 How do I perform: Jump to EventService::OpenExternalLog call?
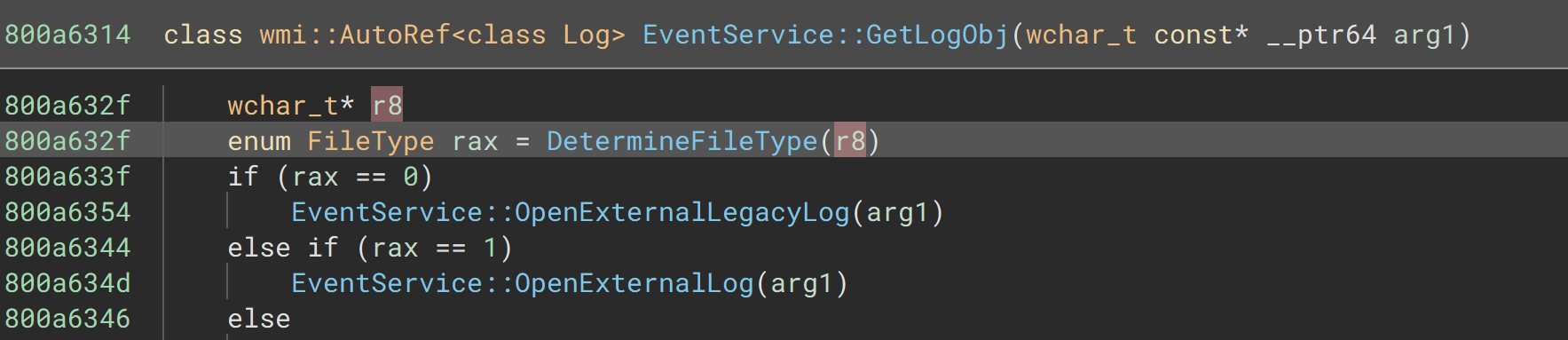(x=522, y=283)
